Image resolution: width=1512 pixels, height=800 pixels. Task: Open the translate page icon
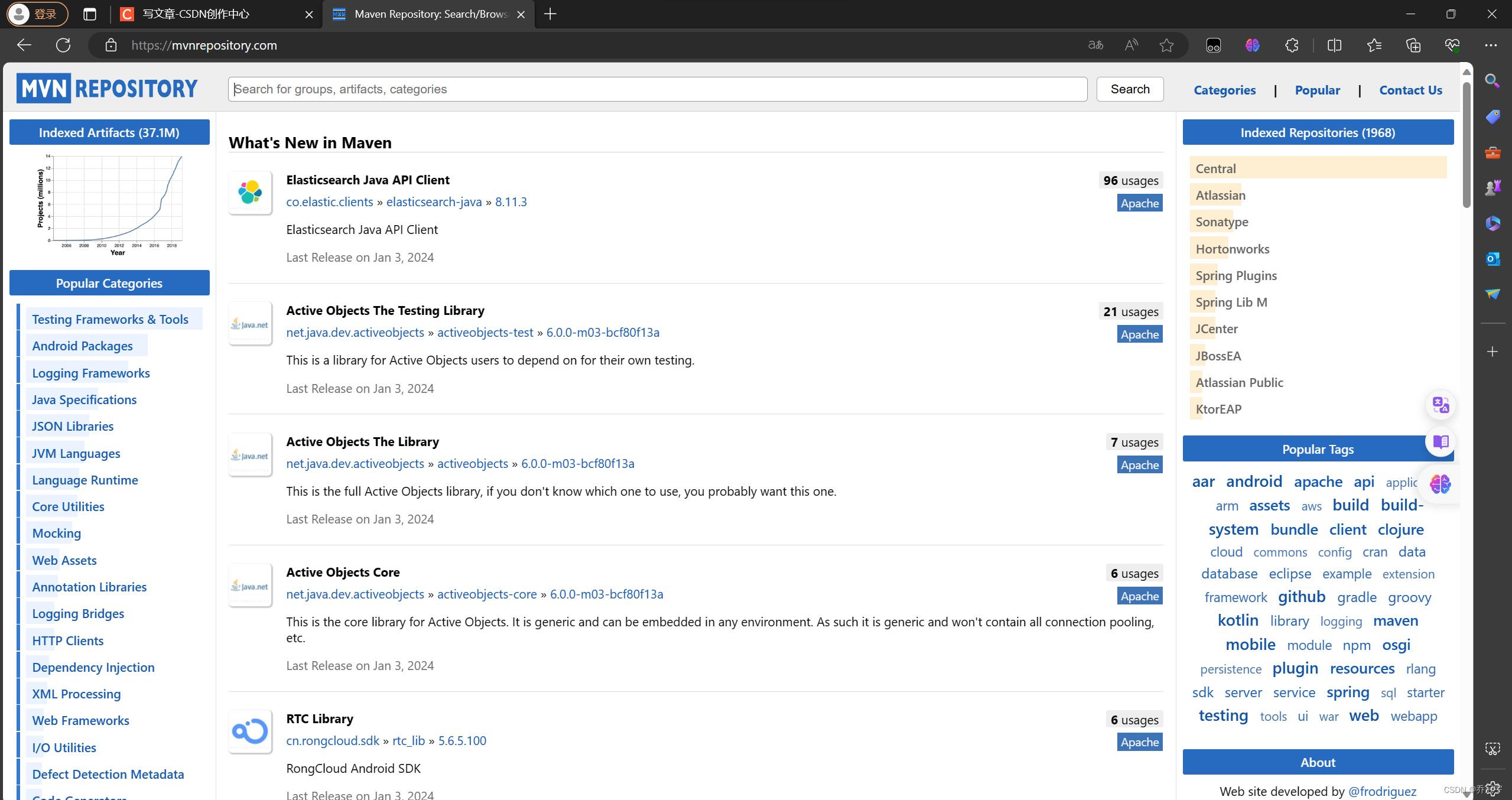(x=1095, y=45)
